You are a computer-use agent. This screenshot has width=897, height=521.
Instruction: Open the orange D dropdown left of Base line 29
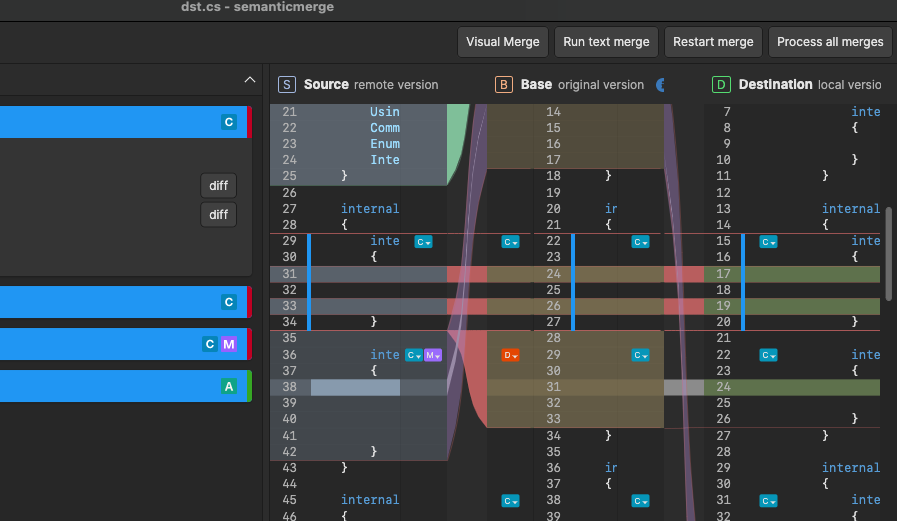[x=510, y=355]
